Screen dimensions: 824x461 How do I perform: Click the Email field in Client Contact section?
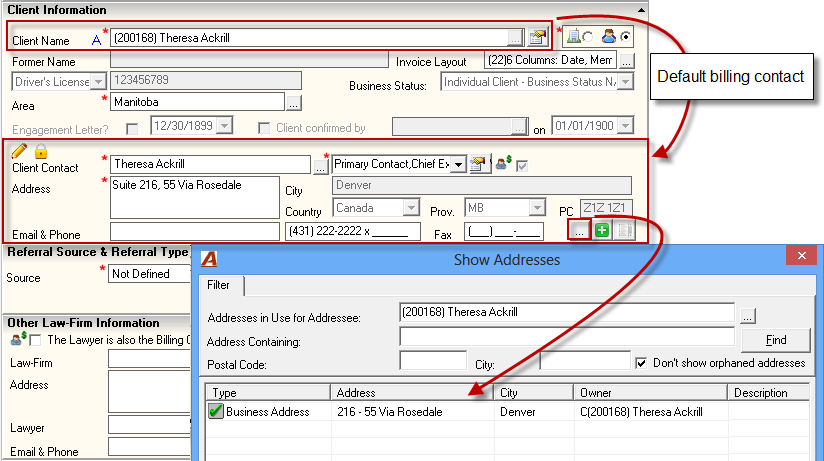(x=194, y=231)
